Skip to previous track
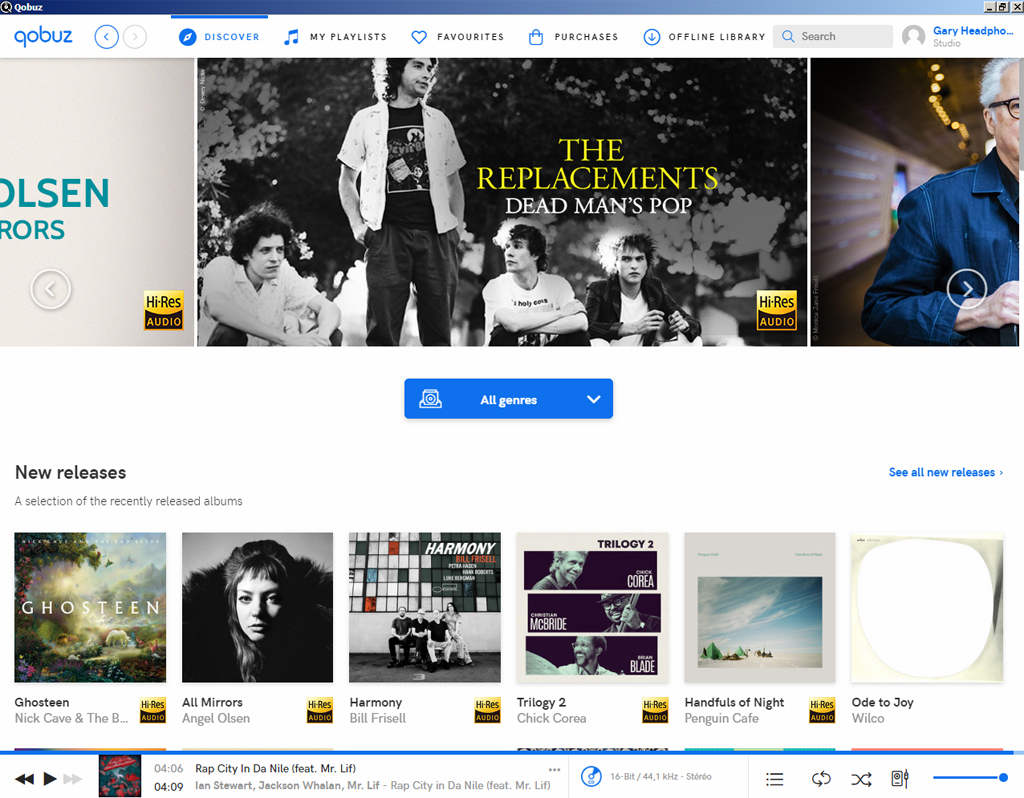Screen dimensions: 1024x798 coord(24,778)
